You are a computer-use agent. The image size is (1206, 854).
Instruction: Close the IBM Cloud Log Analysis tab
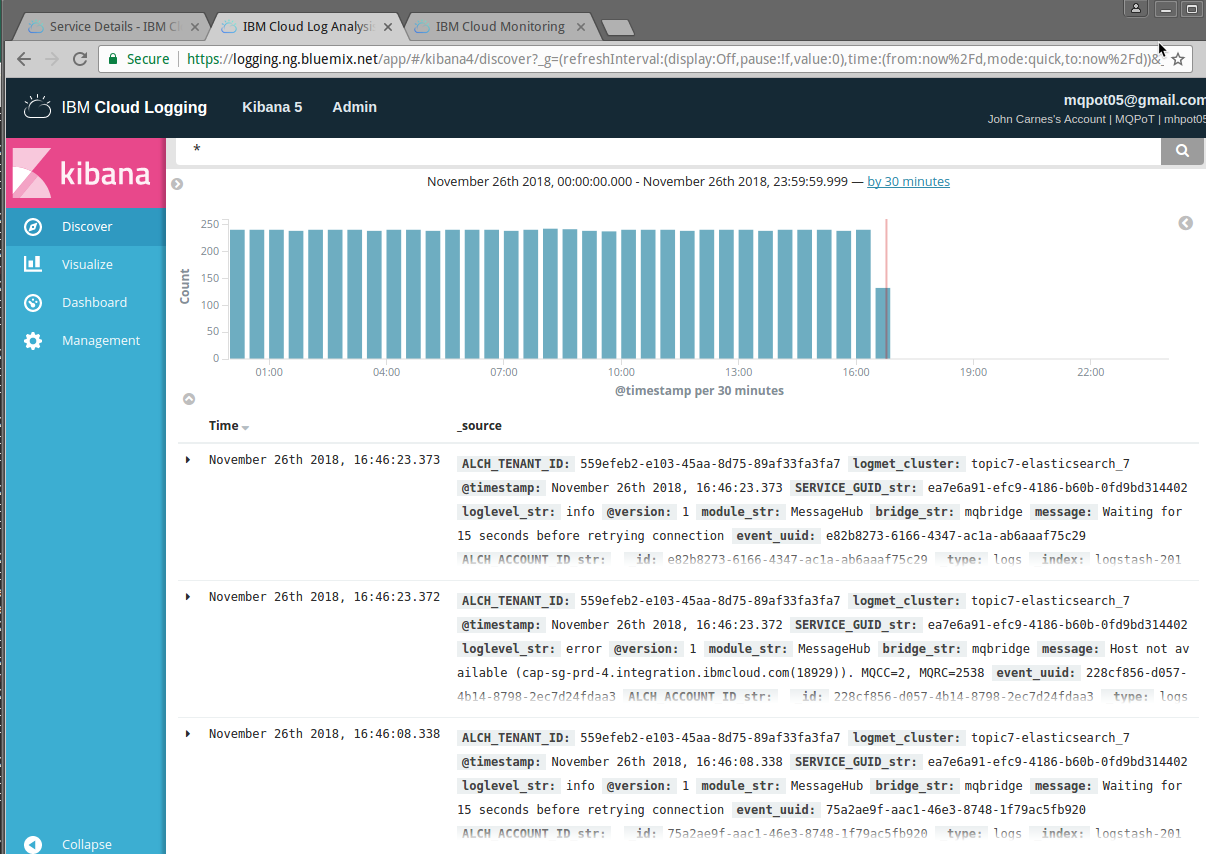pos(388,27)
